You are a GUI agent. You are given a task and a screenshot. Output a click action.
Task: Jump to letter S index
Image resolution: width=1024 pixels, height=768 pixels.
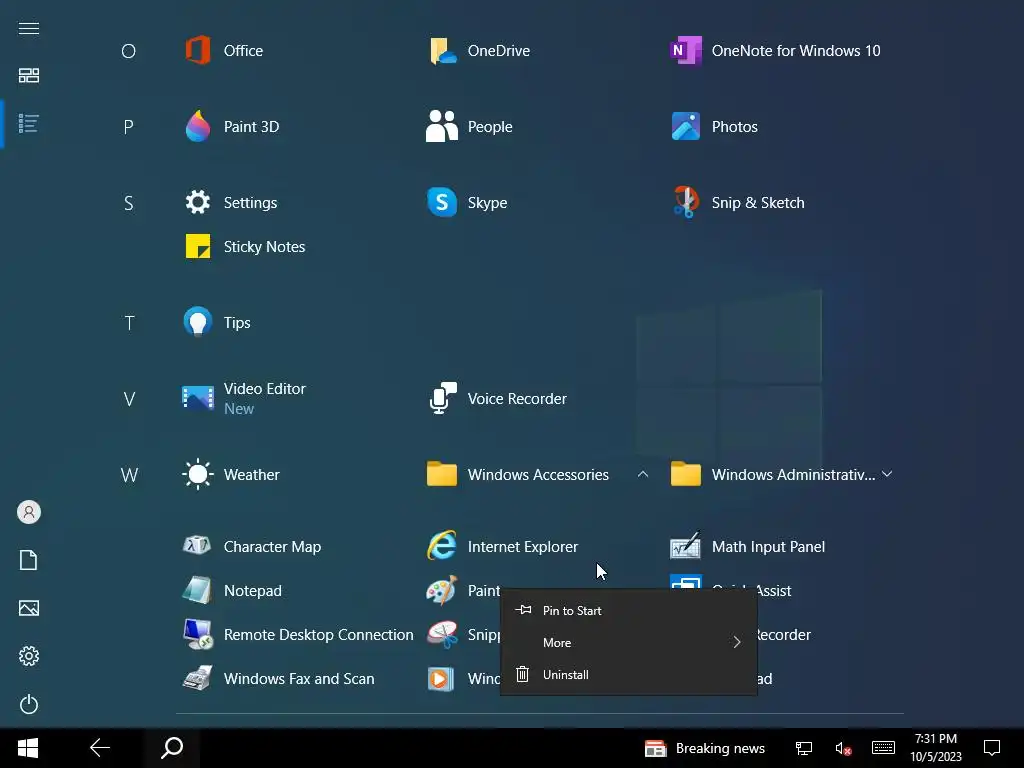pyautogui.click(x=129, y=203)
